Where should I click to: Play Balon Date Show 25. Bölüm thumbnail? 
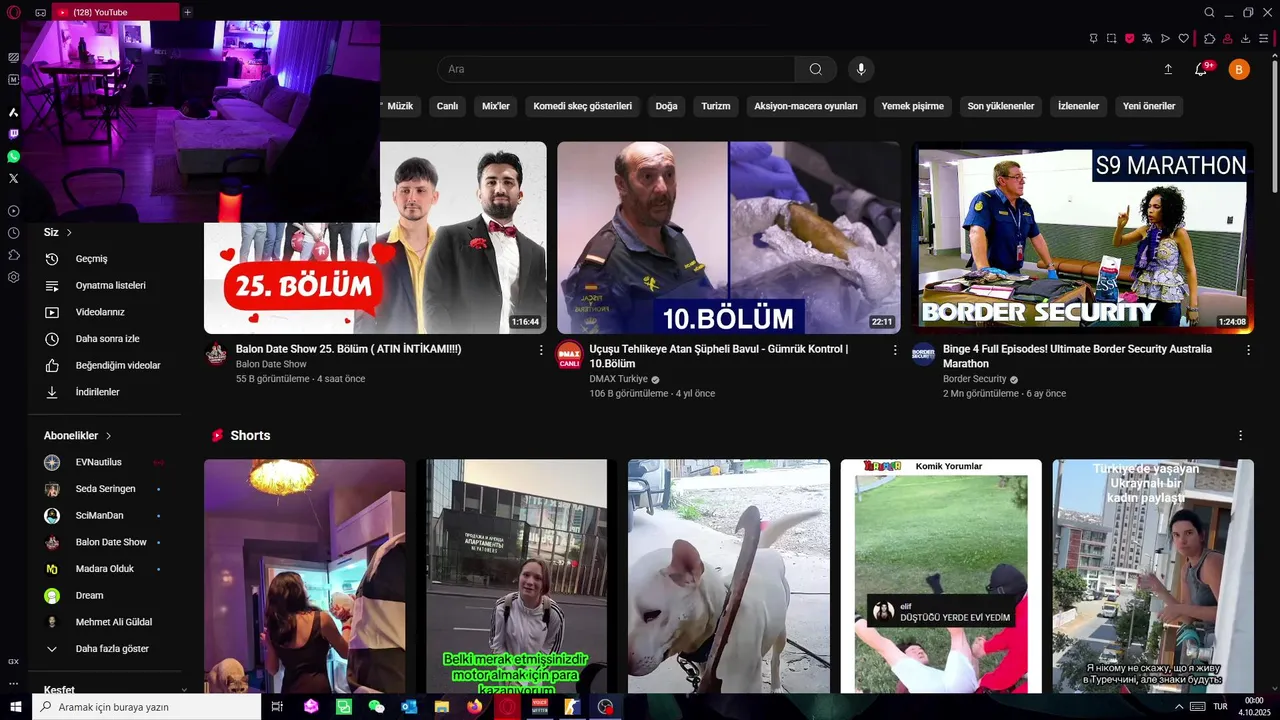[x=375, y=238]
